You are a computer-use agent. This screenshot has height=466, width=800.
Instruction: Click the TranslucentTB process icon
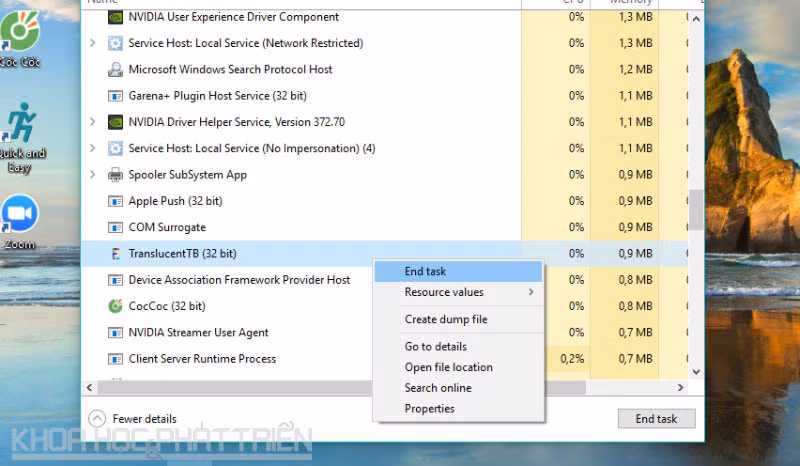coord(115,254)
